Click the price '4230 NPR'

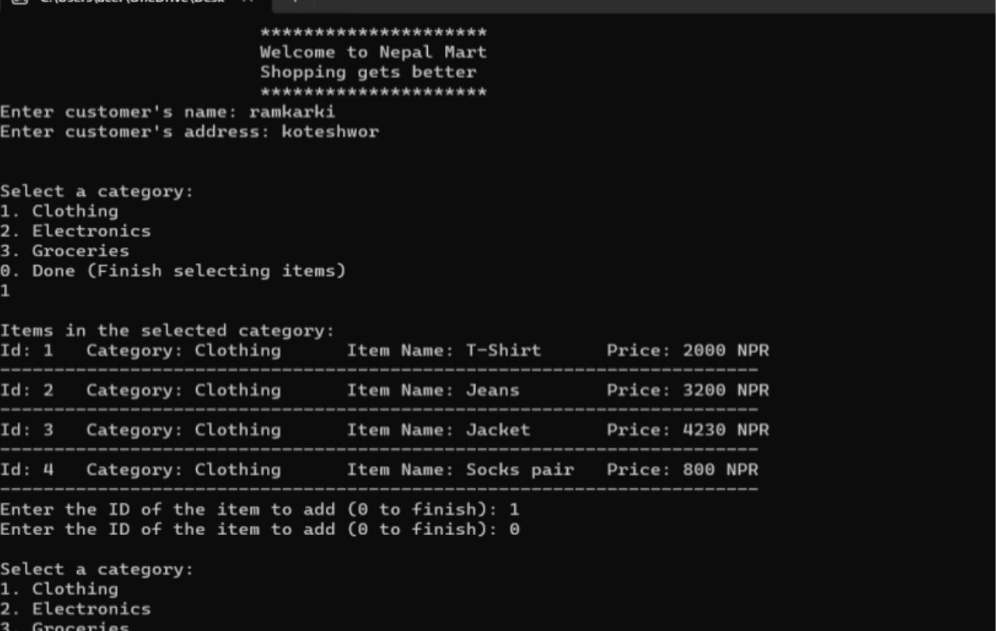(725, 430)
